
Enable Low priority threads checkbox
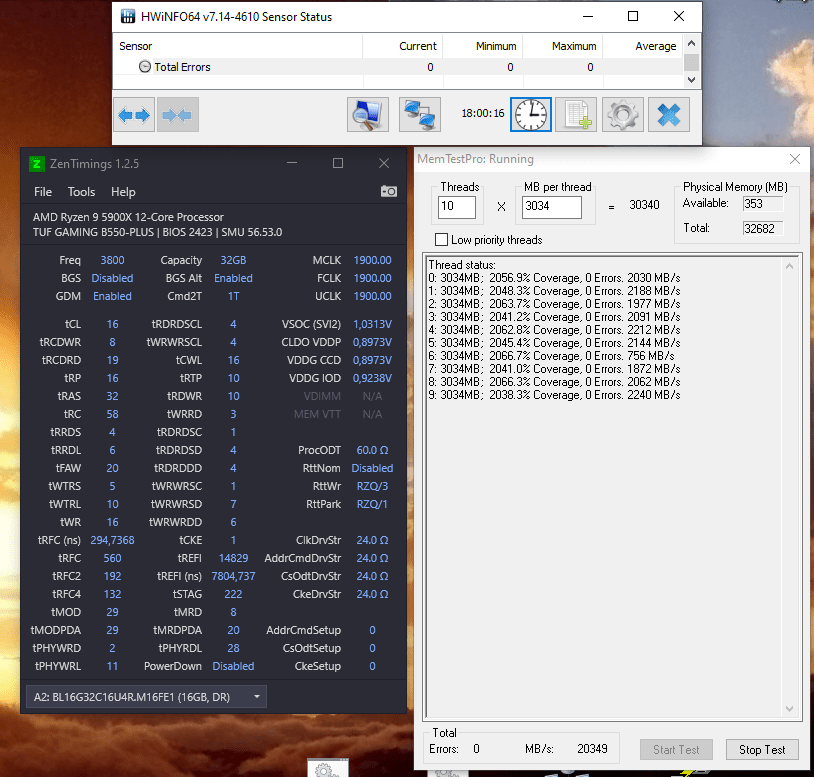coord(441,239)
